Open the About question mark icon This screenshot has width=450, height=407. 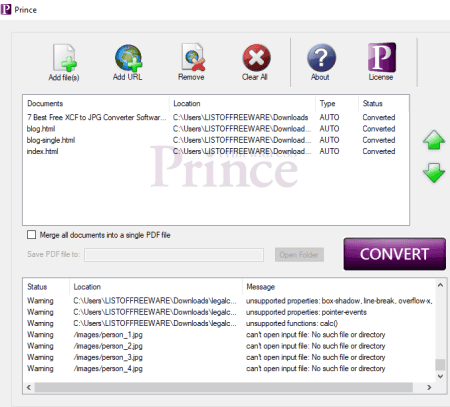pos(321,58)
